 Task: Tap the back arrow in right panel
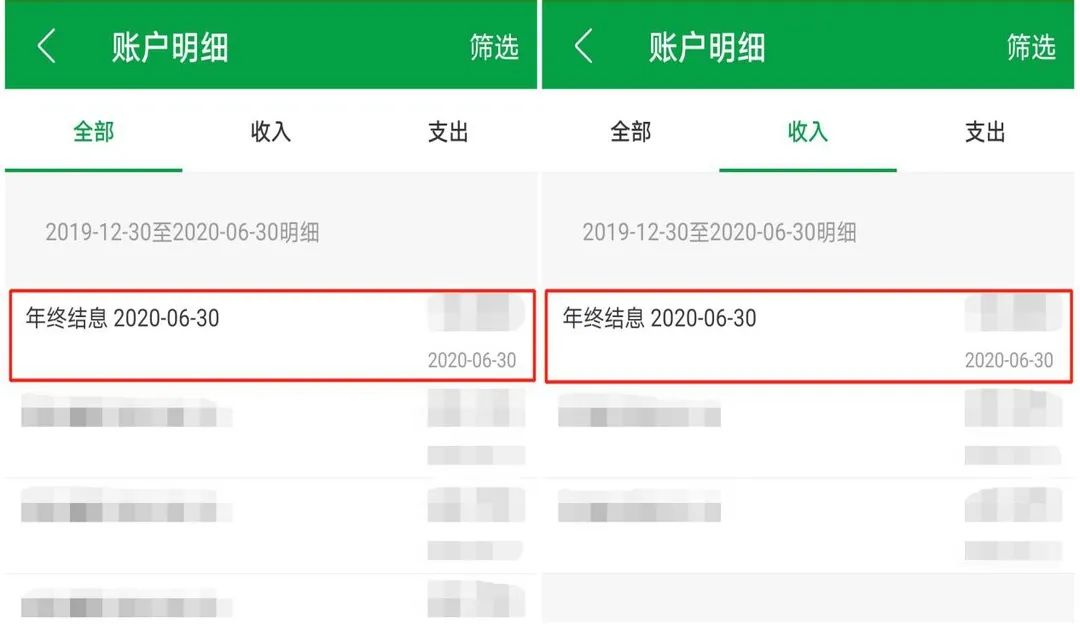pyautogui.click(x=583, y=47)
